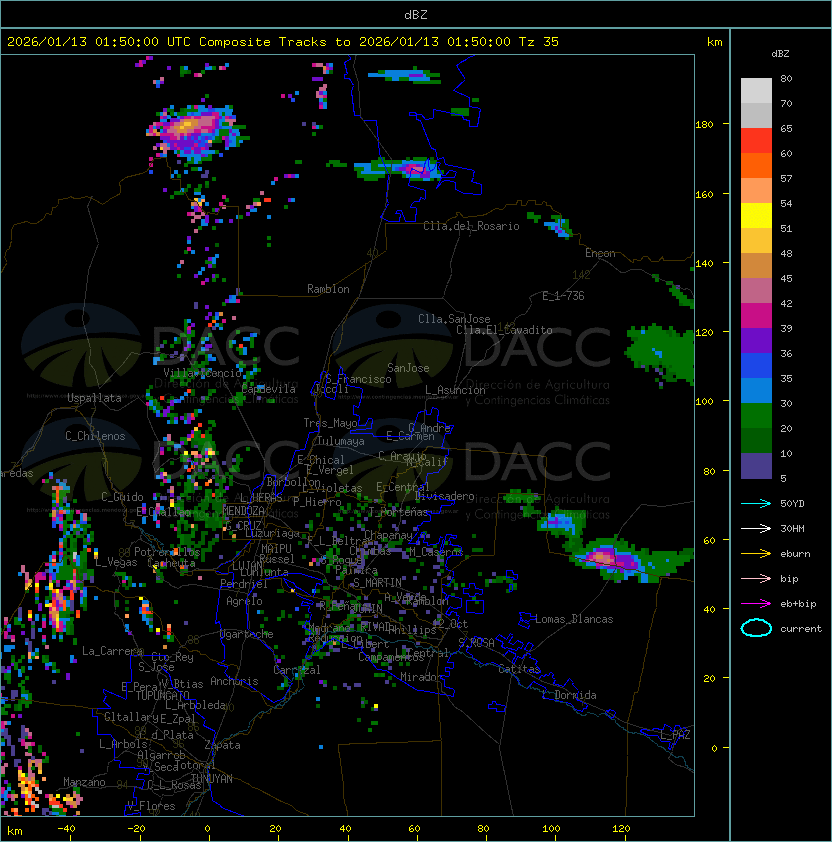The image size is (832, 842).
Task: Click the 'Catitas' map label
Action: (x=519, y=669)
